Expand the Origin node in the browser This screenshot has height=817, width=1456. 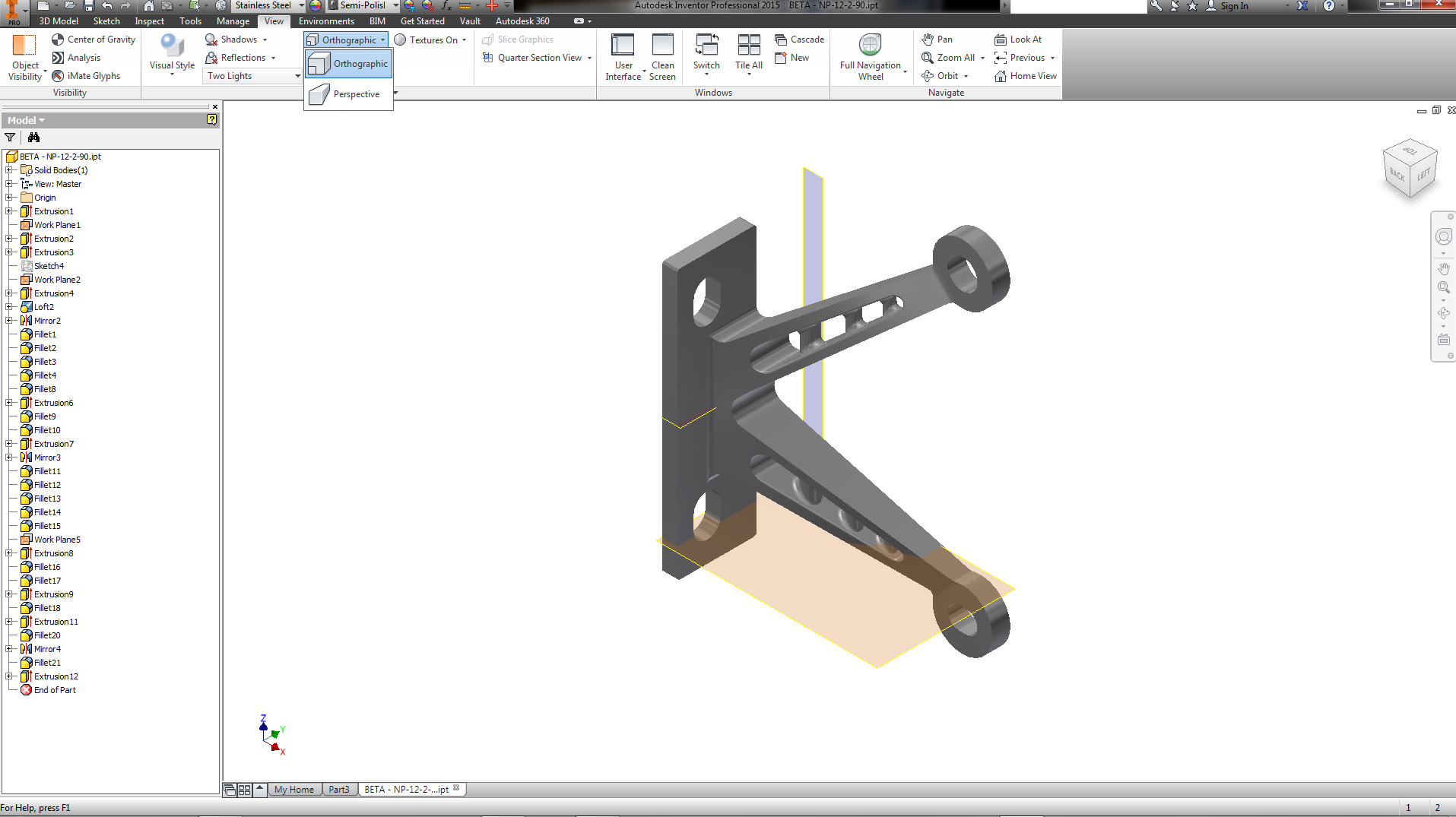(9, 197)
